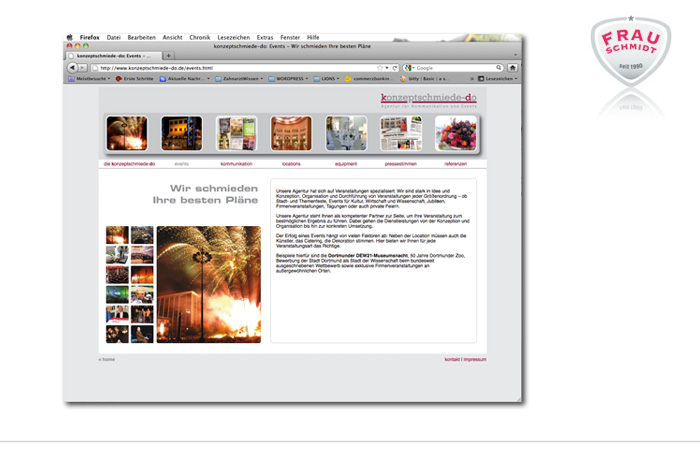The width and height of the screenshot is (700, 450).
Task: Click the fireworks thumbnail in top image bar
Action: tap(127, 133)
